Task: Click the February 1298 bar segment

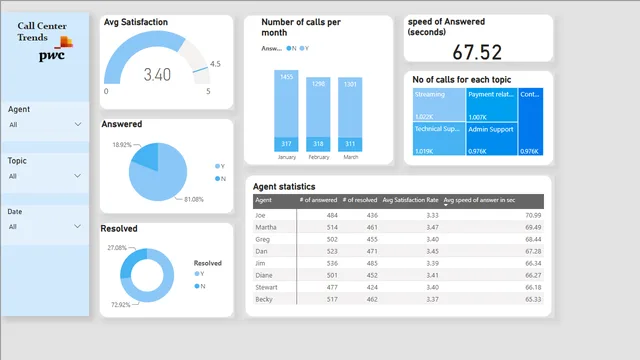Action: 318,107
